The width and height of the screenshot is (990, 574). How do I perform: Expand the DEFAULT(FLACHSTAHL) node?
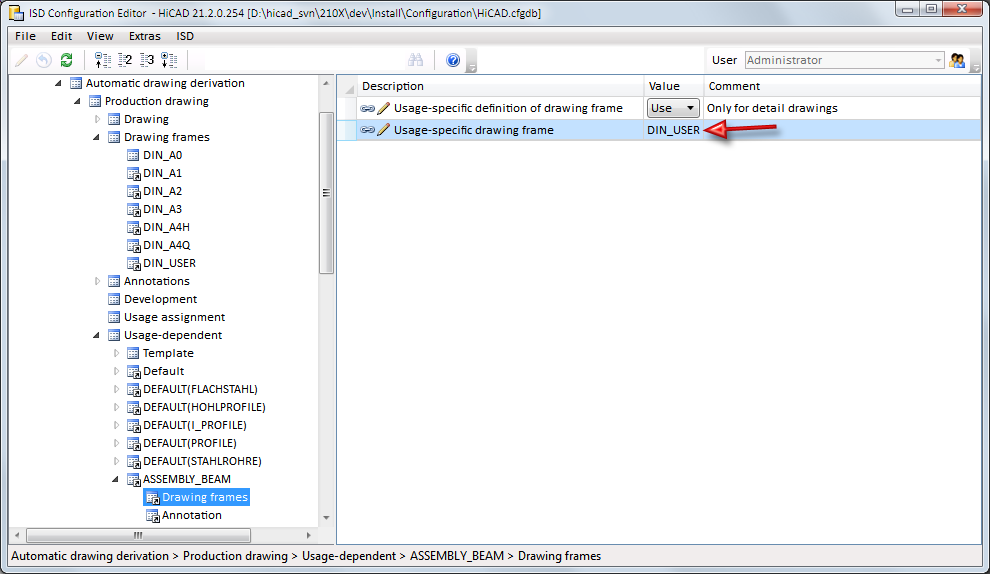pos(116,389)
